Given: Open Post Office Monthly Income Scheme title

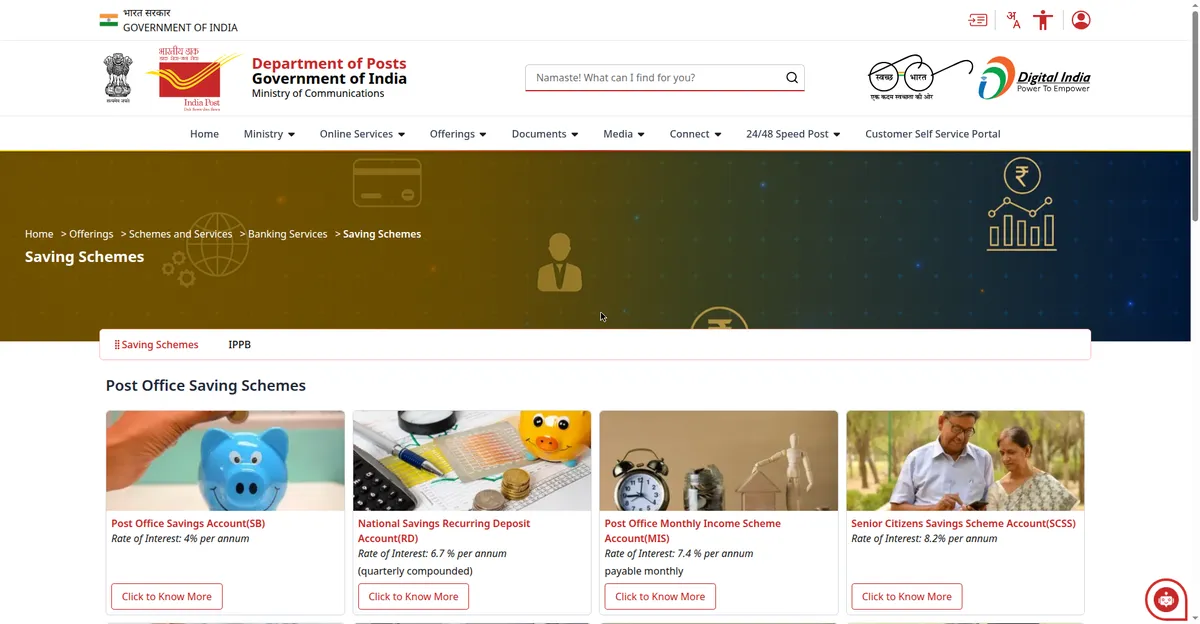Looking at the screenshot, I should click(x=693, y=531).
